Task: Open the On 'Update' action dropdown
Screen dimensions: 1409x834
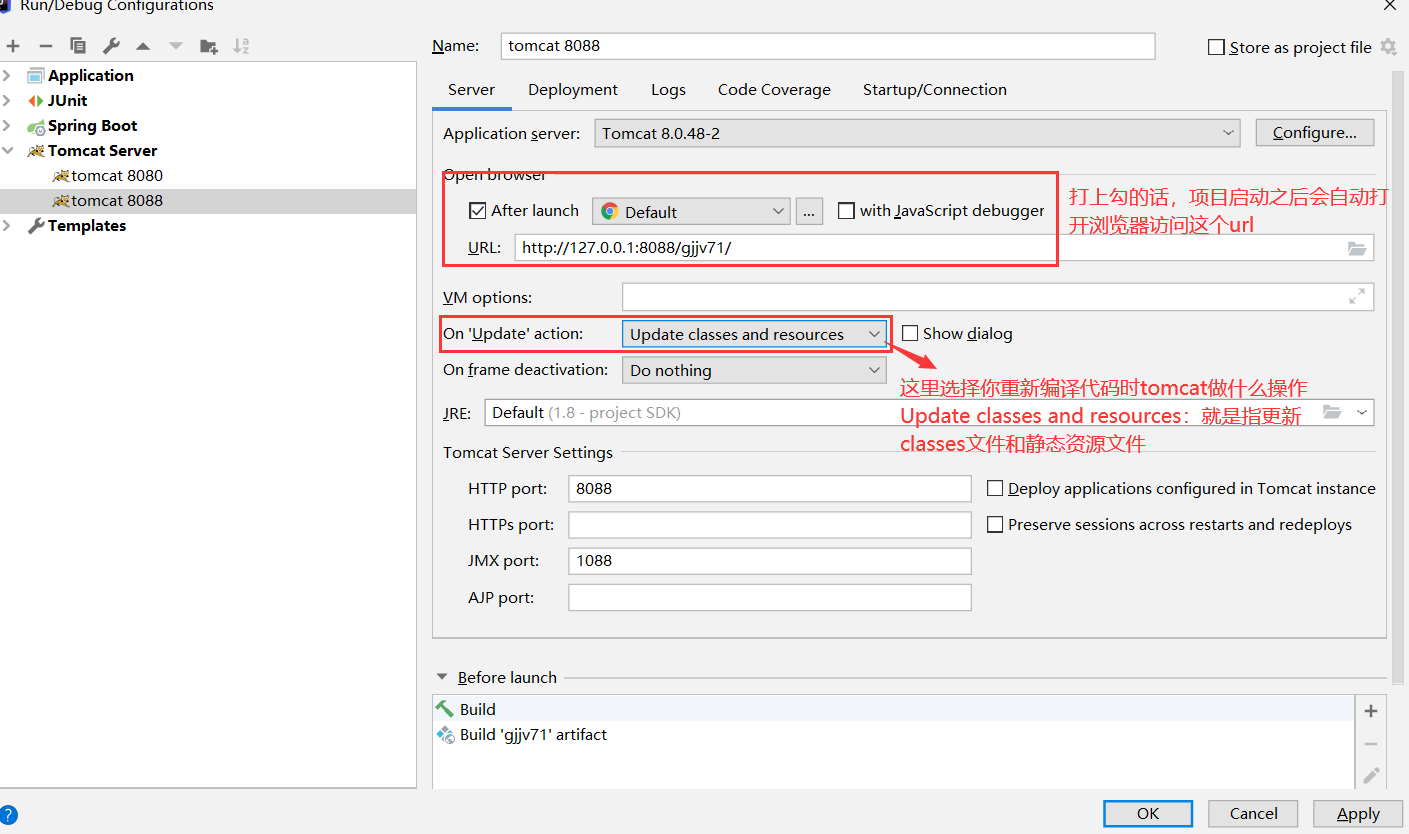Action: coord(754,334)
